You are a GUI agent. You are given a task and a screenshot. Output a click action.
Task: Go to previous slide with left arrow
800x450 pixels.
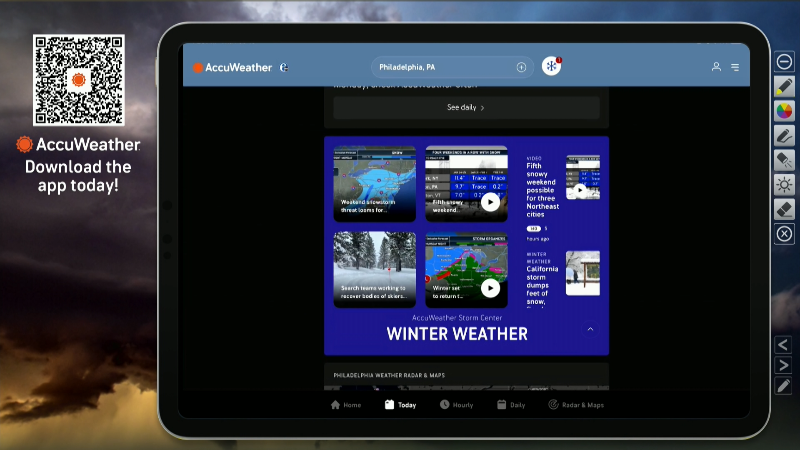tap(784, 345)
